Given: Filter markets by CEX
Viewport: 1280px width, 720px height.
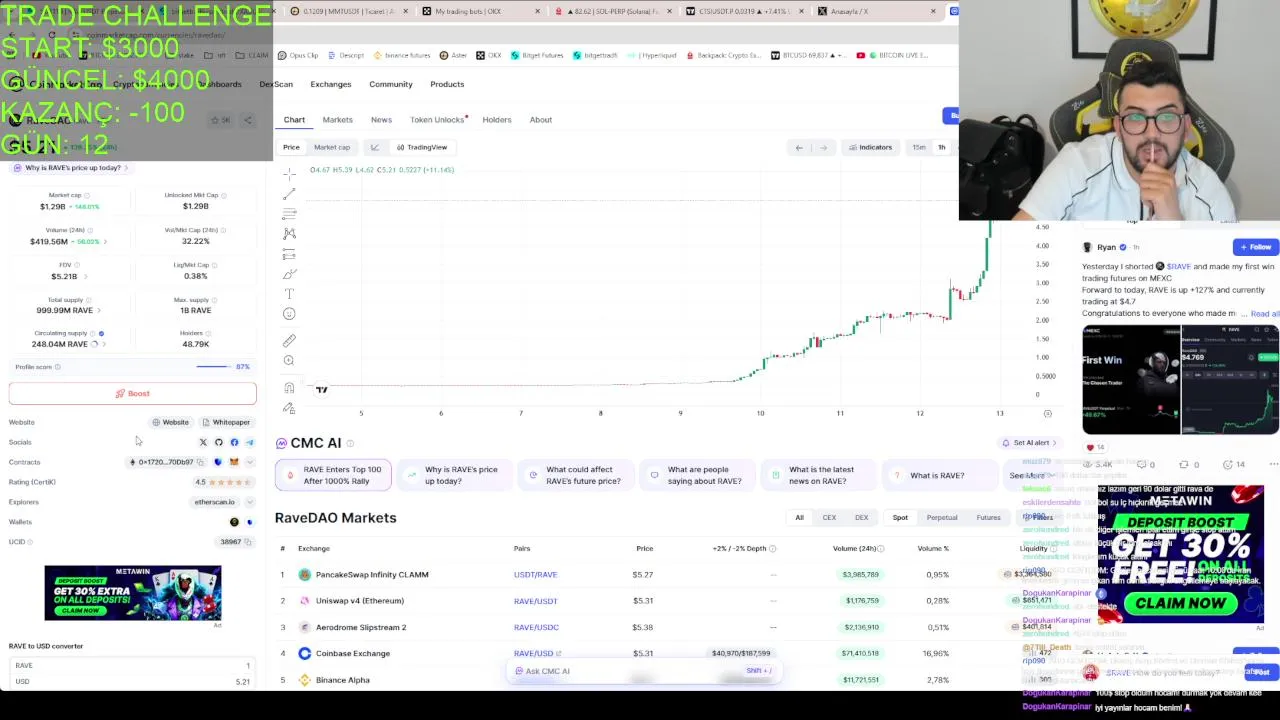Looking at the screenshot, I should coord(829,517).
